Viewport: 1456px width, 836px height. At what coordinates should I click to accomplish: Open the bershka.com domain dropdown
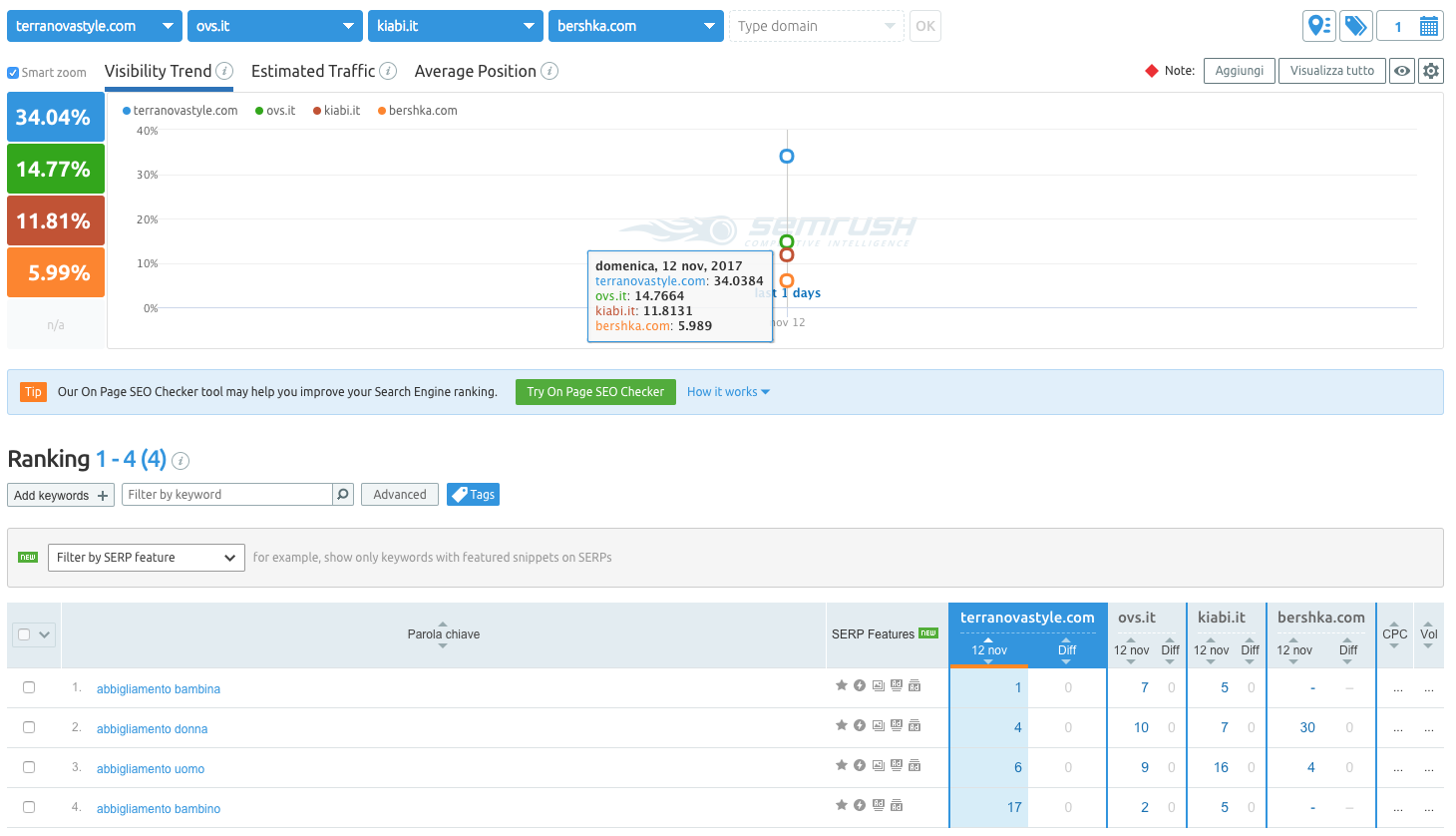(x=636, y=26)
